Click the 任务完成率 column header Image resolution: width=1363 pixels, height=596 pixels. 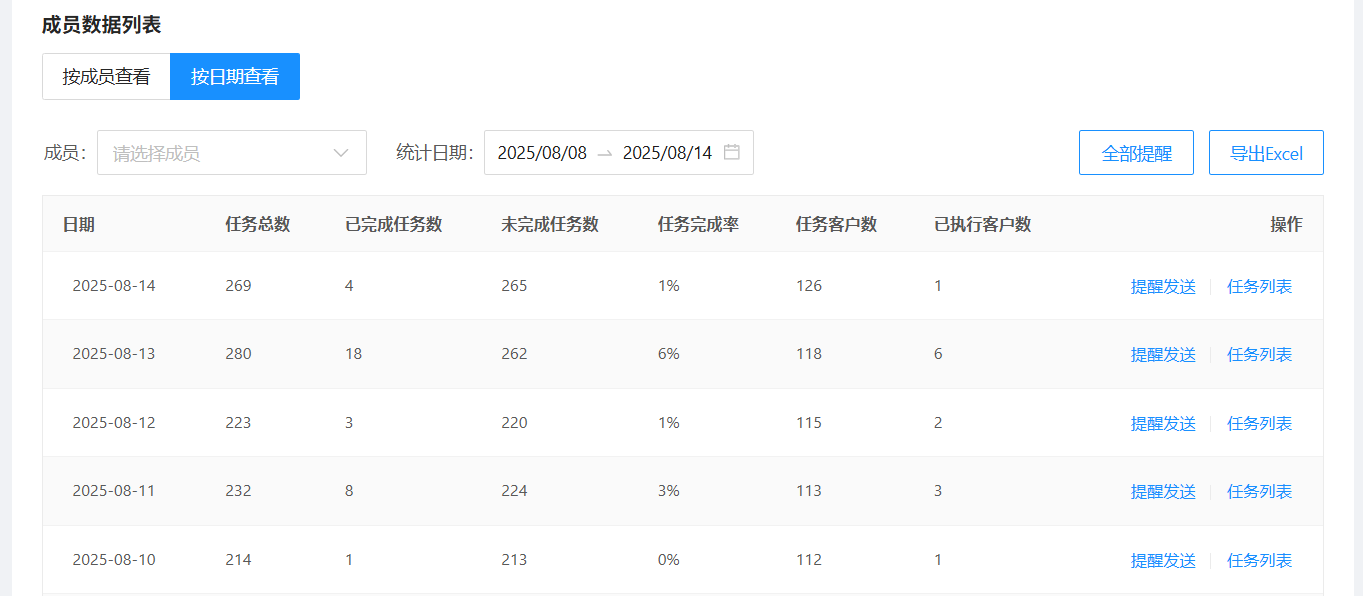(698, 224)
